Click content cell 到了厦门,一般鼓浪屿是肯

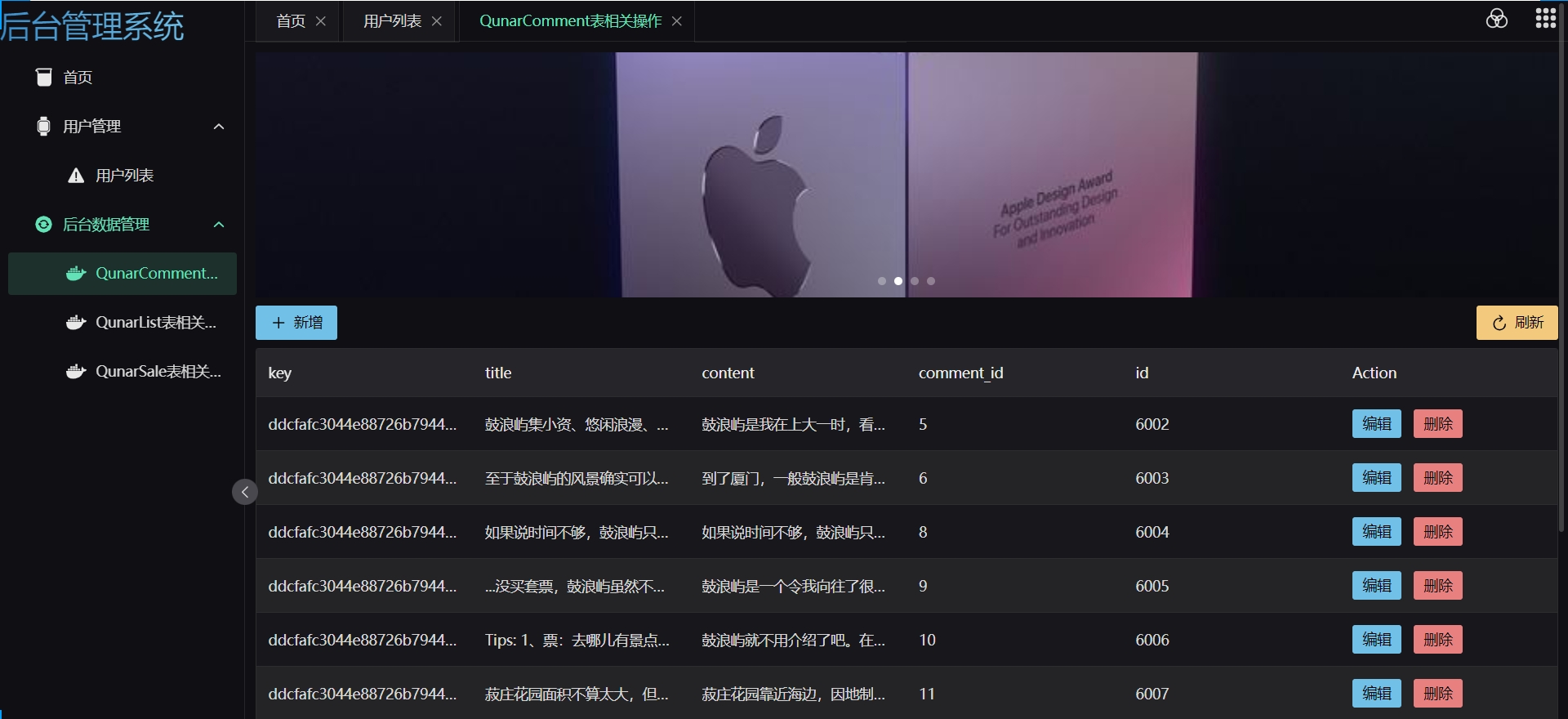(x=793, y=478)
